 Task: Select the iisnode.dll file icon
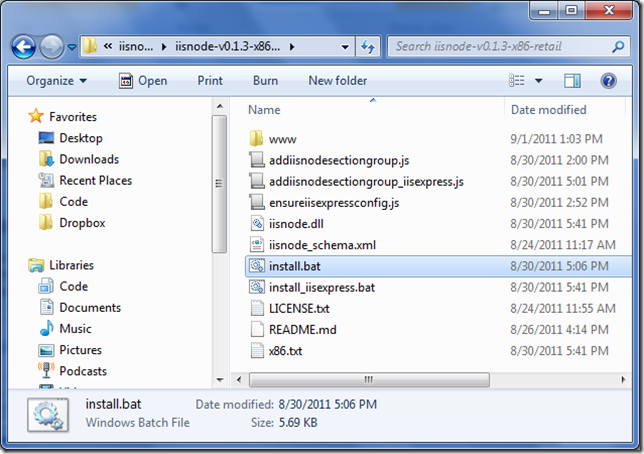257,224
